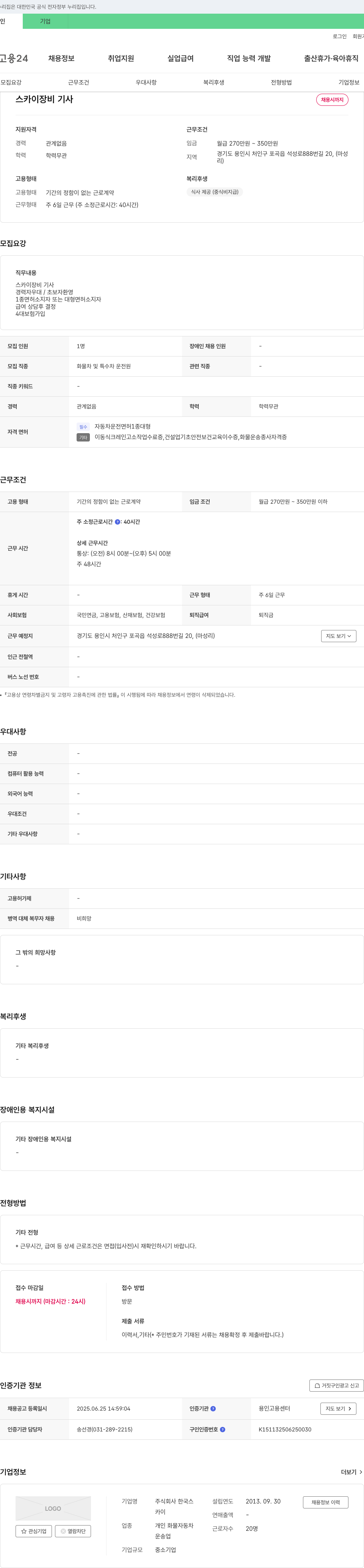Screen dimensions: 364x1568
Task: Click the job title 스카이장비 기사
Action: [x=44, y=99]
